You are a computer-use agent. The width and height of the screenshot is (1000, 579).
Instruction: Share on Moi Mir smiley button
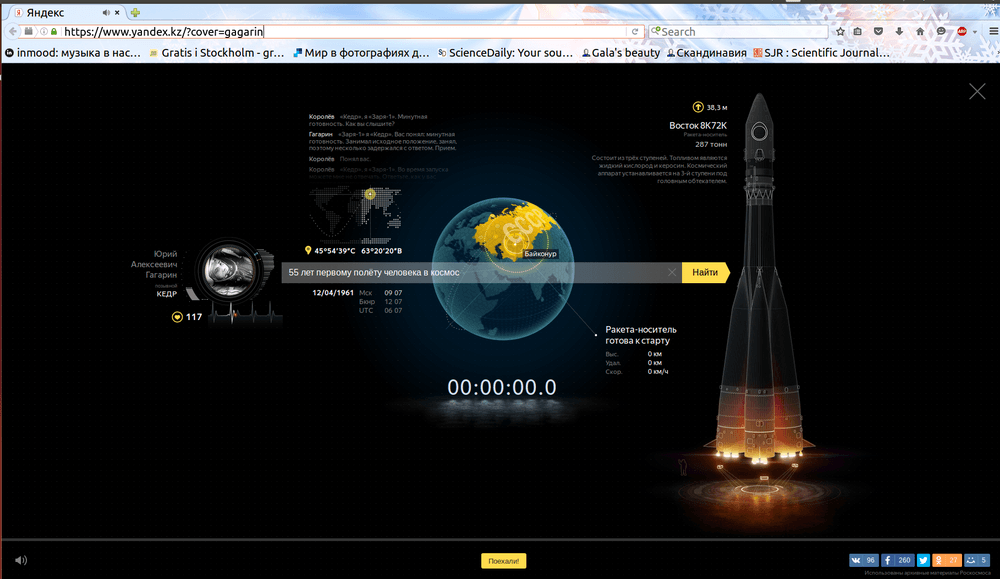(977, 560)
